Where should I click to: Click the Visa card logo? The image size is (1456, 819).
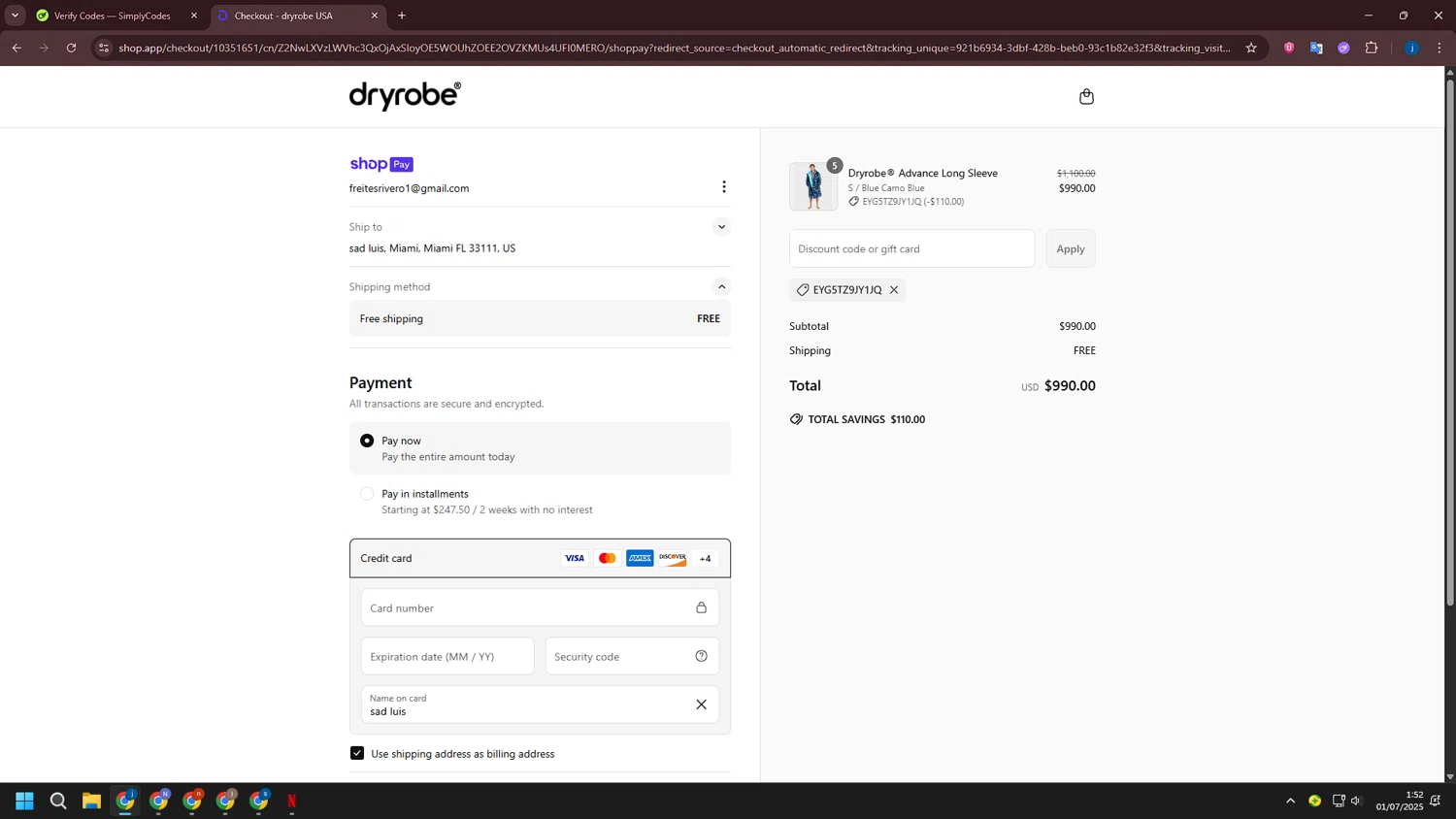click(575, 558)
